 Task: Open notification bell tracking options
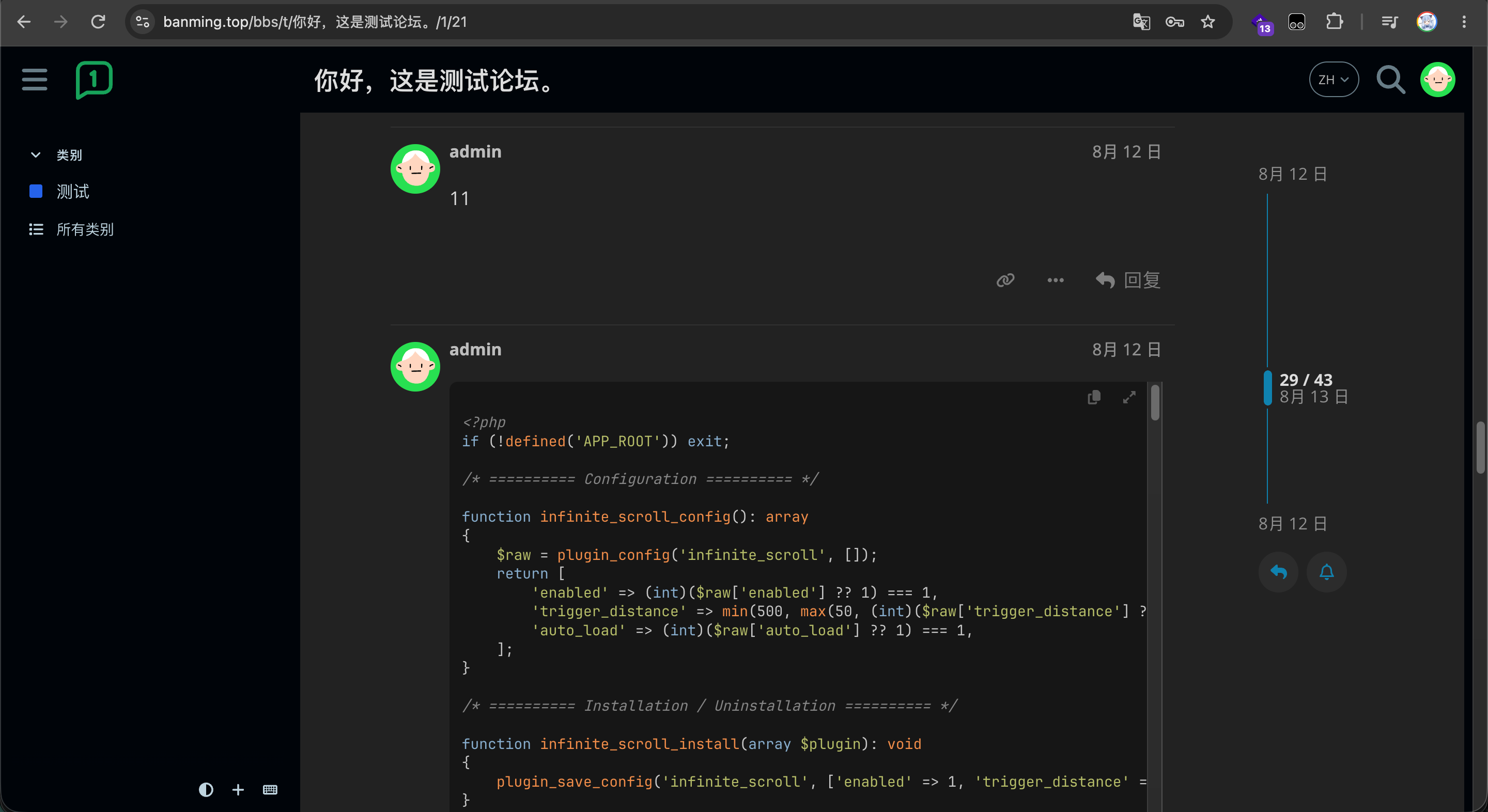pyautogui.click(x=1326, y=572)
